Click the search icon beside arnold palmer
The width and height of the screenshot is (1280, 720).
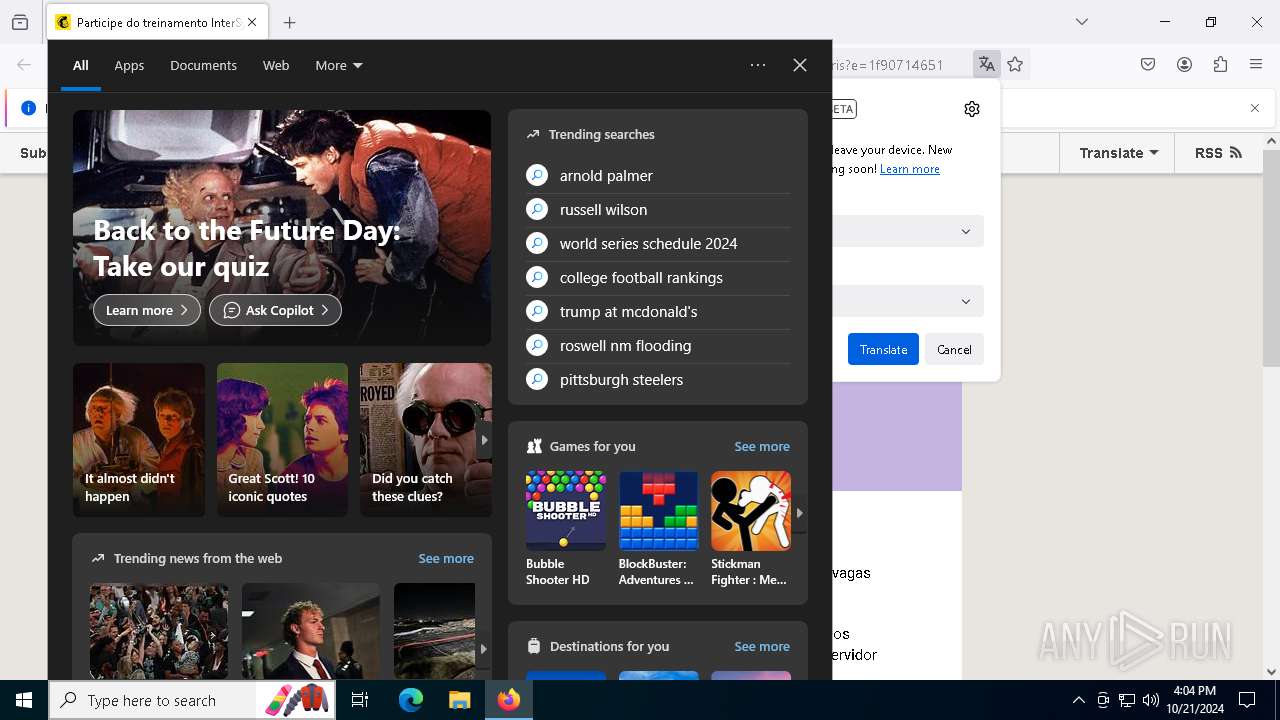click(x=537, y=175)
